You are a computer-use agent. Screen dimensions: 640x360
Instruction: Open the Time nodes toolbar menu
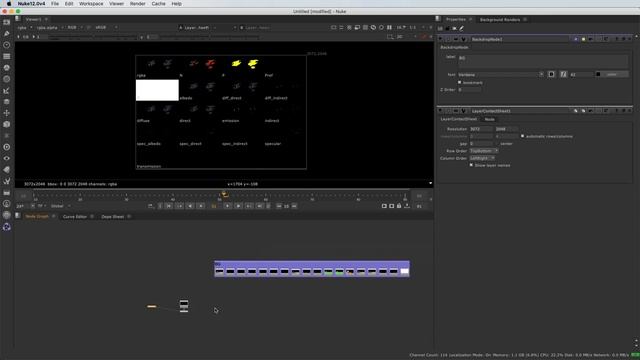click(x=7, y=45)
